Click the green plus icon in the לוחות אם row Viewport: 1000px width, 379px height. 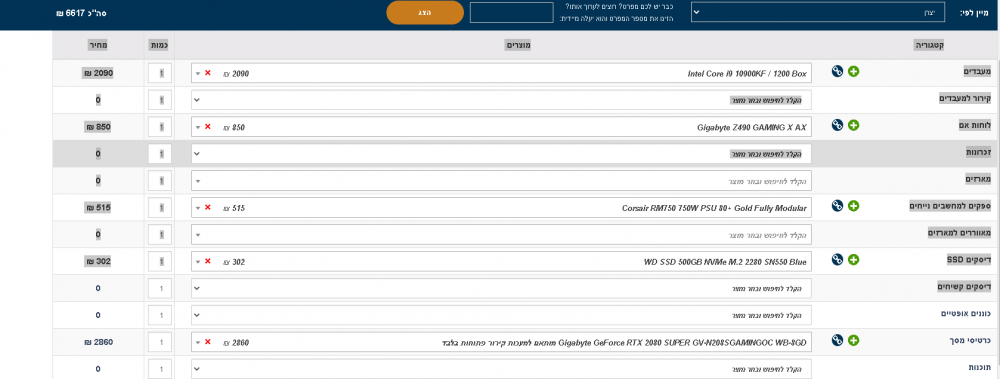(853, 125)
